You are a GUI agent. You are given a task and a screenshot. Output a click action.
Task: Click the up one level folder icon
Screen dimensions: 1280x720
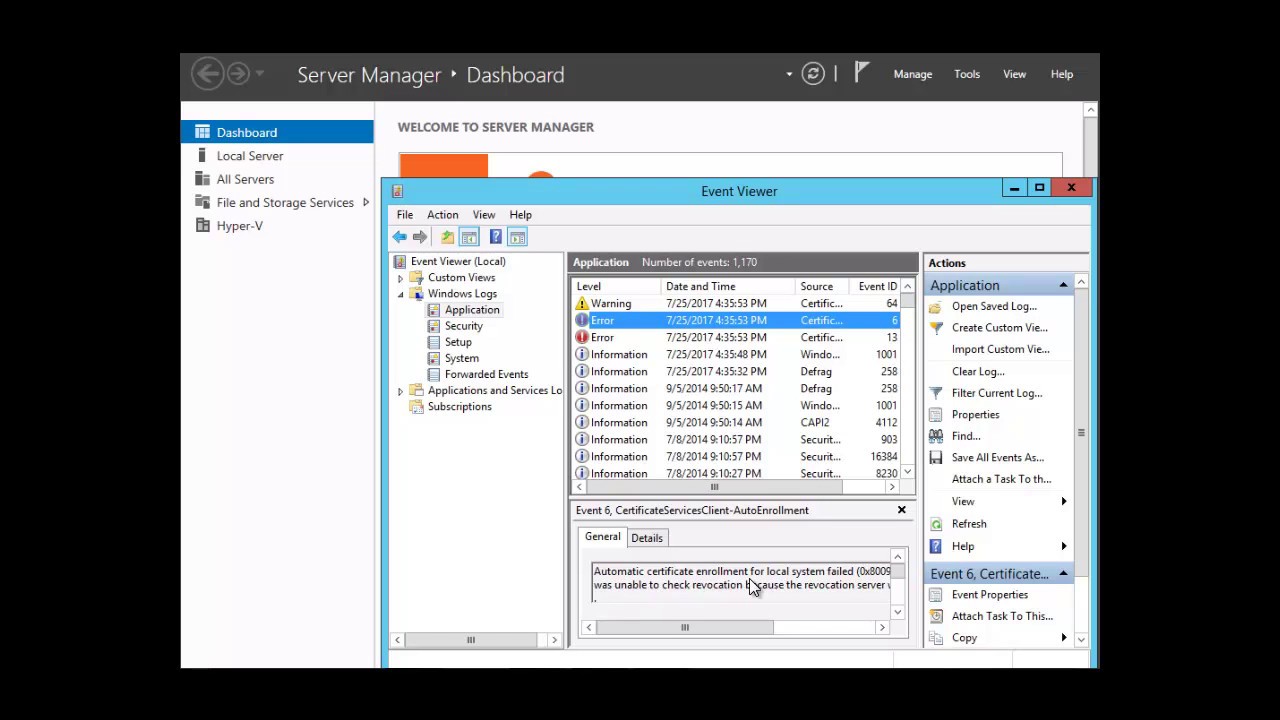tap(447, 237)
